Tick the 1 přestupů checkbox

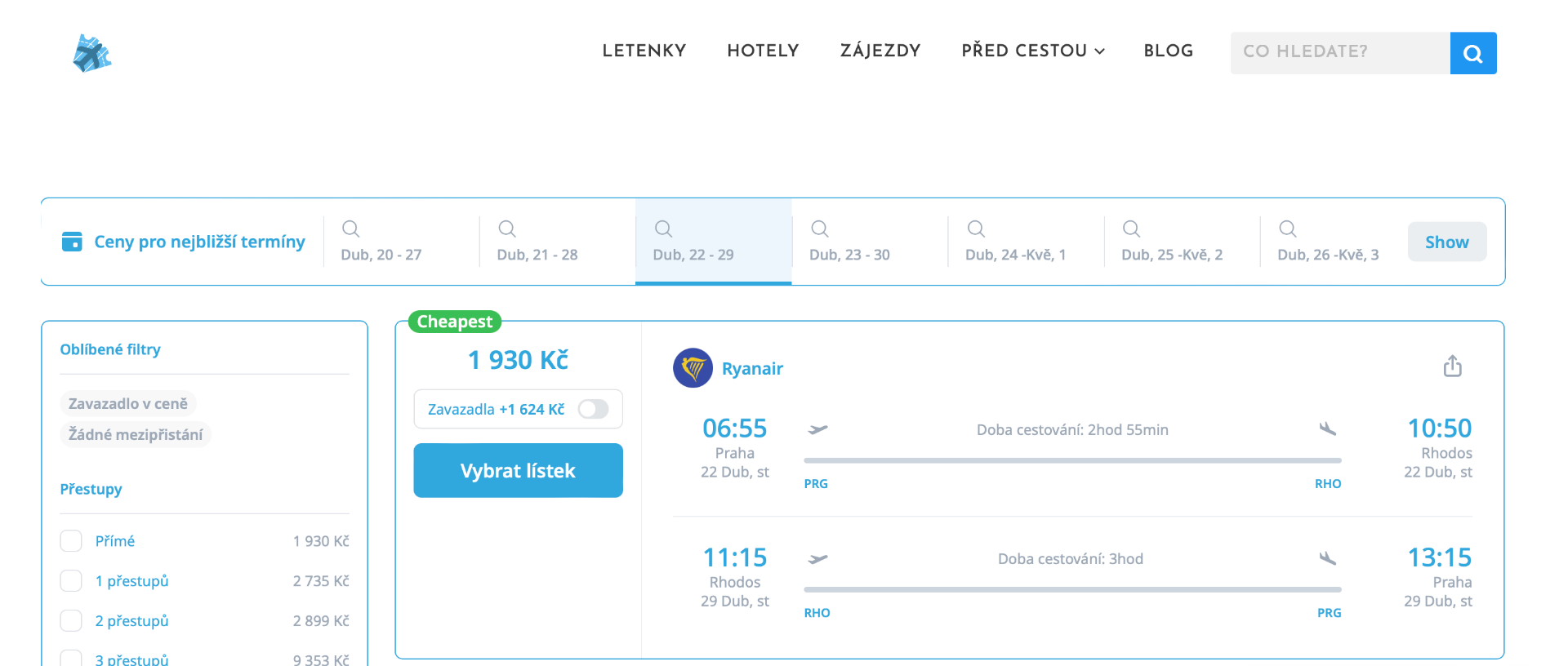71,581
